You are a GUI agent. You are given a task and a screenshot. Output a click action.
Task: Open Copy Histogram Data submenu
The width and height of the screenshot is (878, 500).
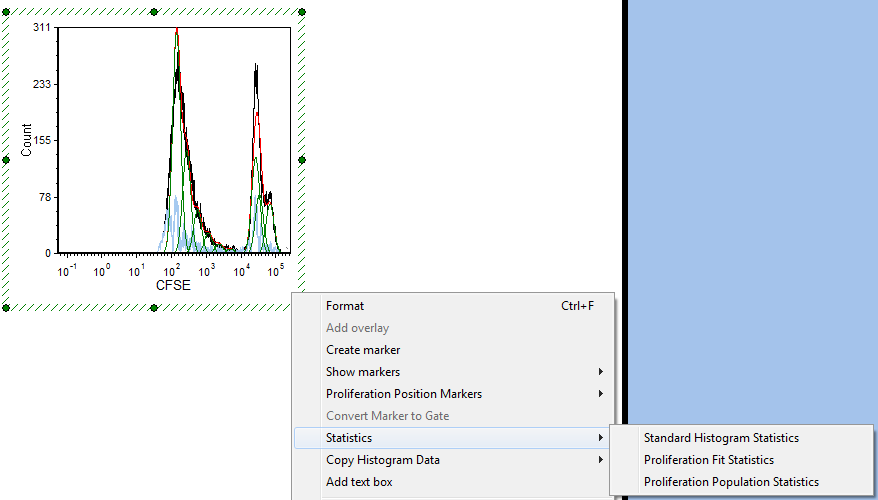pyautogui.click(x=454, y=460)
